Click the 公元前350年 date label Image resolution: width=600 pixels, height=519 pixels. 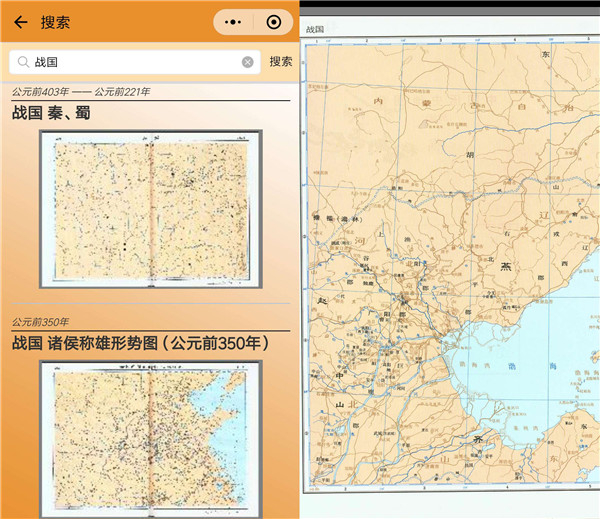(40, 321)
